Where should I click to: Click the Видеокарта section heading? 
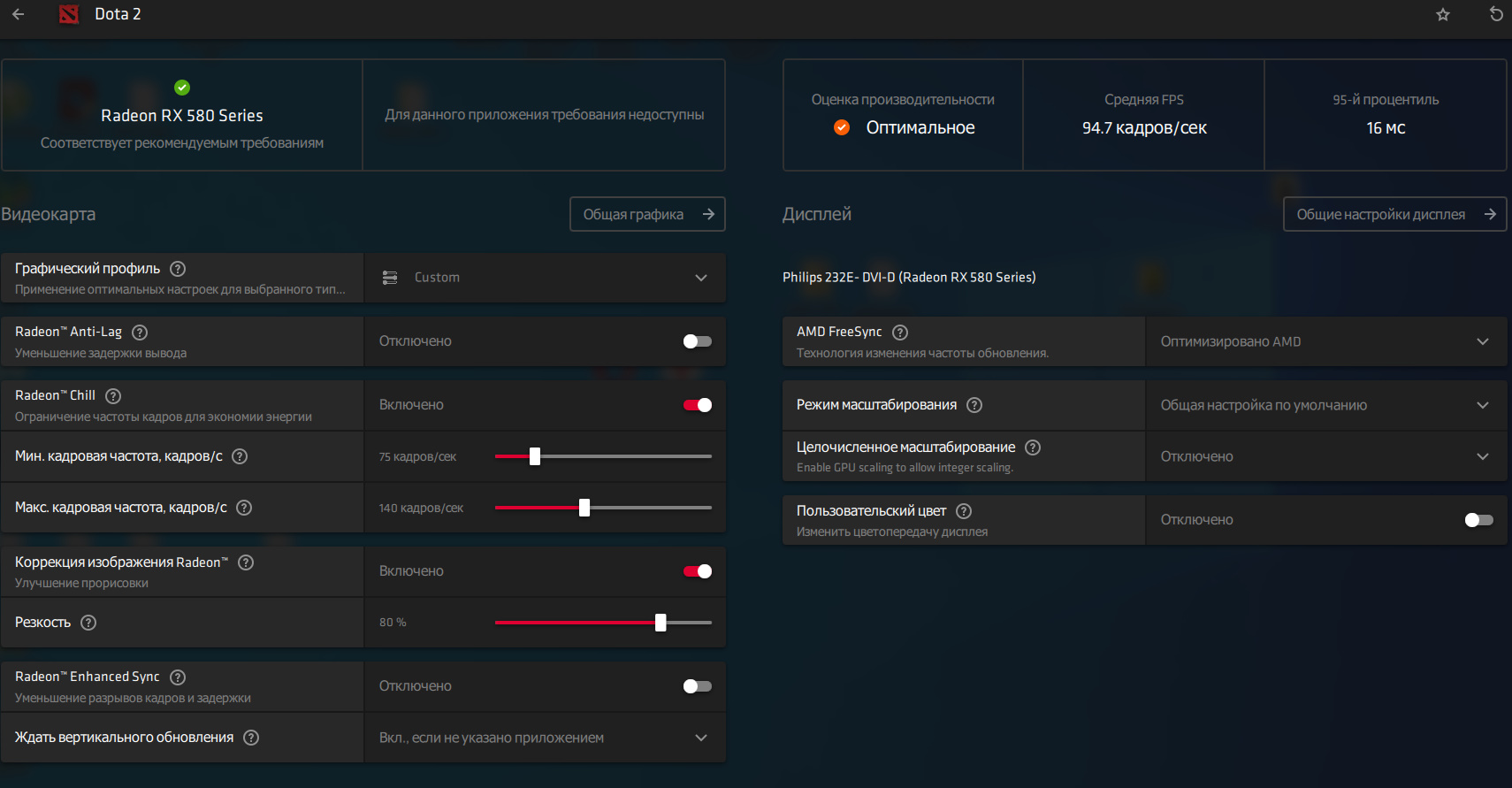point(49,214)
